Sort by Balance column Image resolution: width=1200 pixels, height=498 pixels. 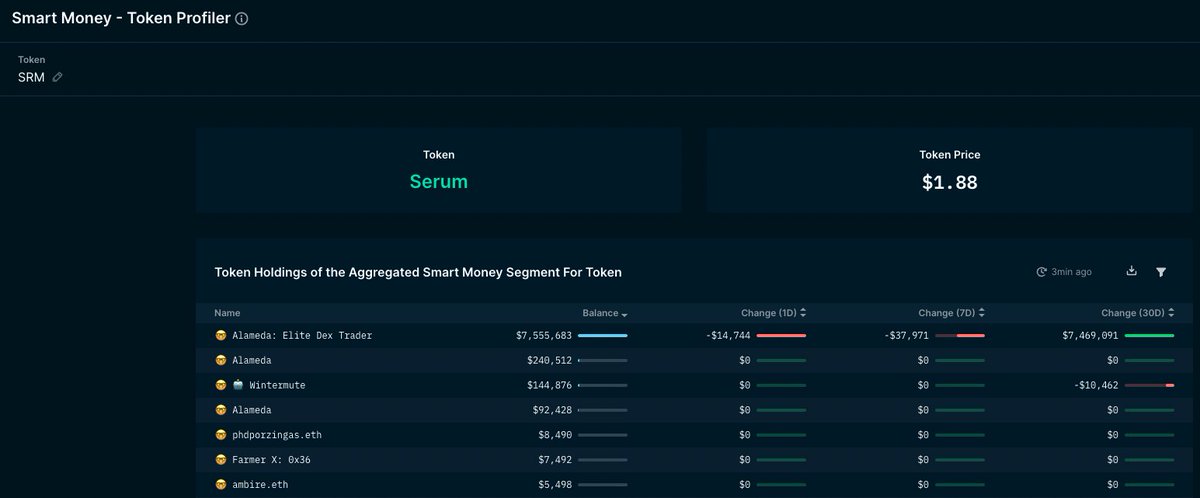pyautogui.click(x=605, y=313)
